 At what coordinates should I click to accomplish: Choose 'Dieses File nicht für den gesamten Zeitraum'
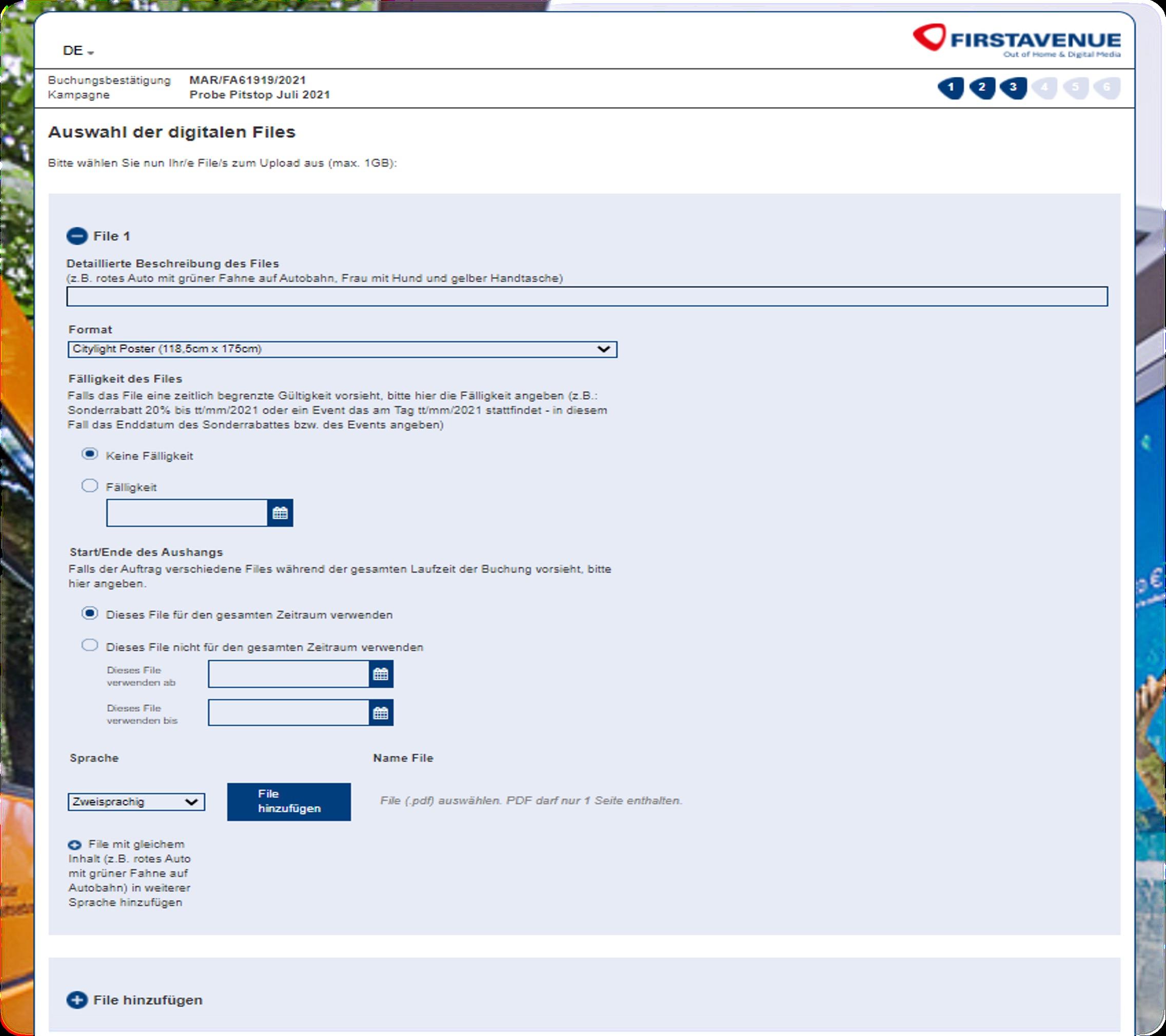[90, 645]
